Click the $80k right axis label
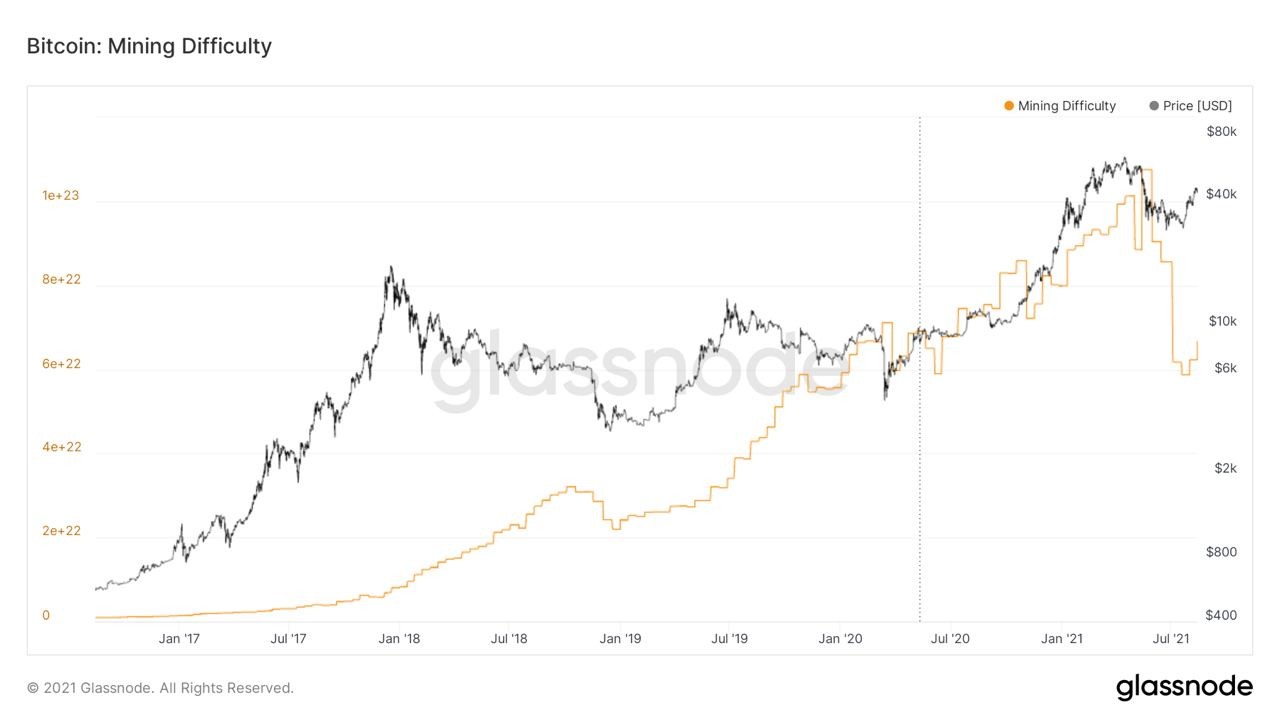This screenshot has width=1280, height=720. pyautogui.click(x=1222, y=132)
